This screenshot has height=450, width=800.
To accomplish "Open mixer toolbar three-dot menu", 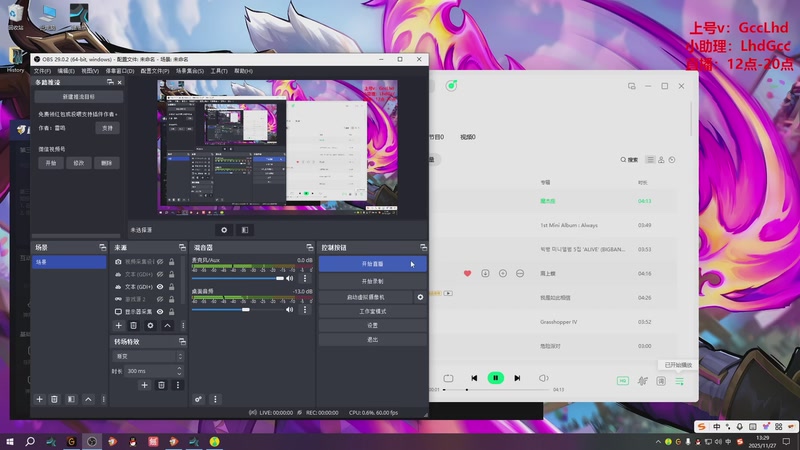I will 215,399.
